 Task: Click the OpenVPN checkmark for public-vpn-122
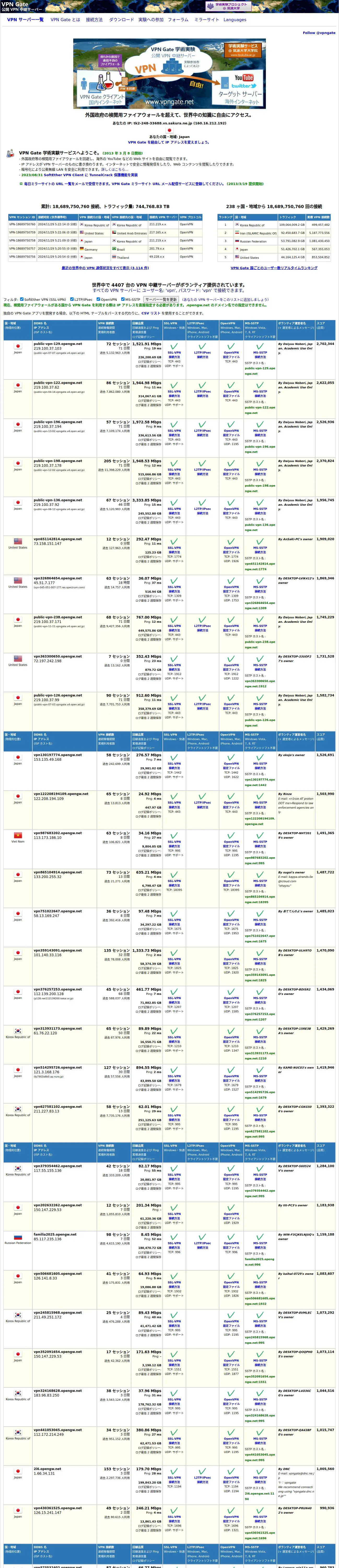click(x=231, y=385)
